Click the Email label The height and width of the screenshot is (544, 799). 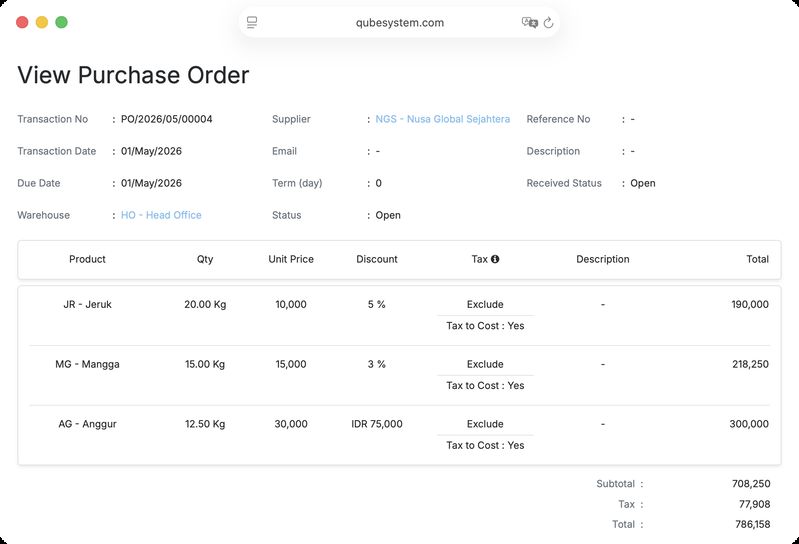pos(284,151)
